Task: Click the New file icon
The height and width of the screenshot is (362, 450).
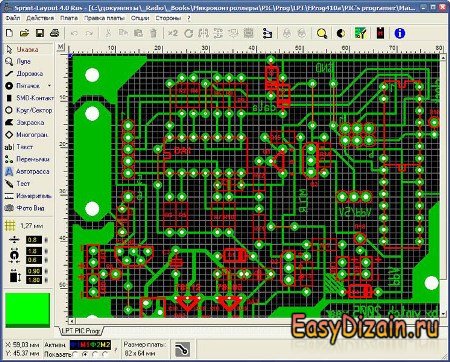Action: 10,33
